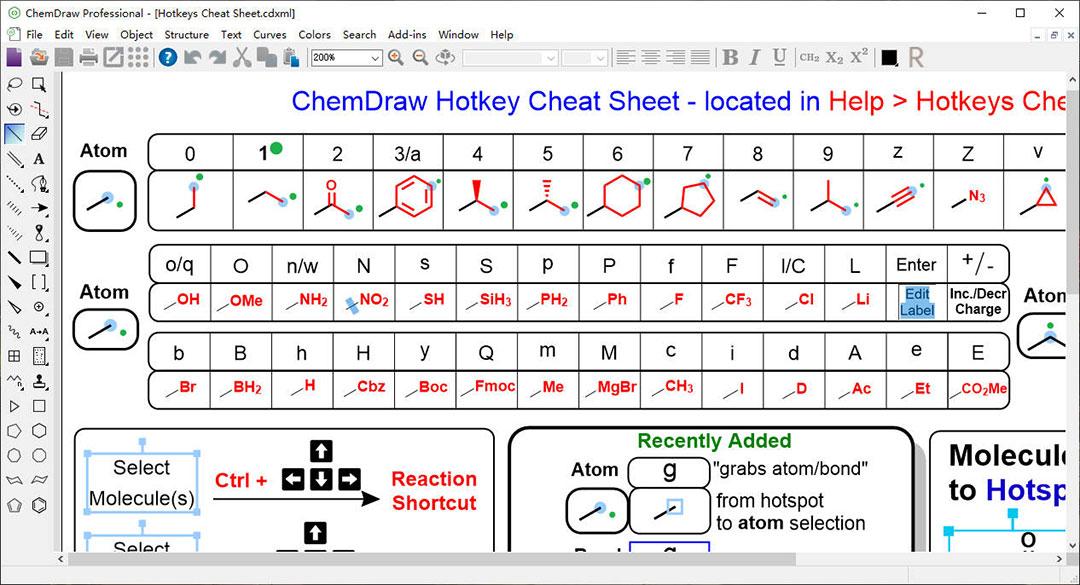The width and height of the screenshot is (1080, 585).
Task: Pick the Table tool
Action: click(14, 356)
